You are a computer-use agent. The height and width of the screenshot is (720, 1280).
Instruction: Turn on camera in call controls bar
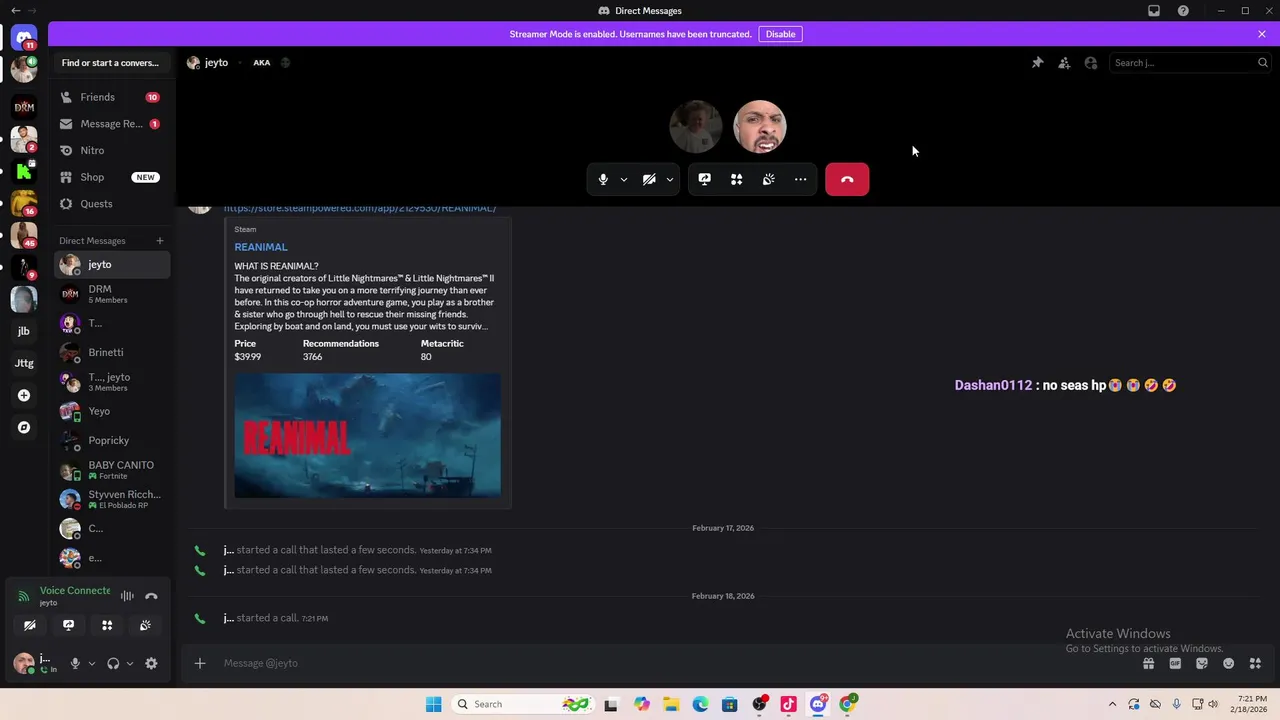click(x=649, y=180)
